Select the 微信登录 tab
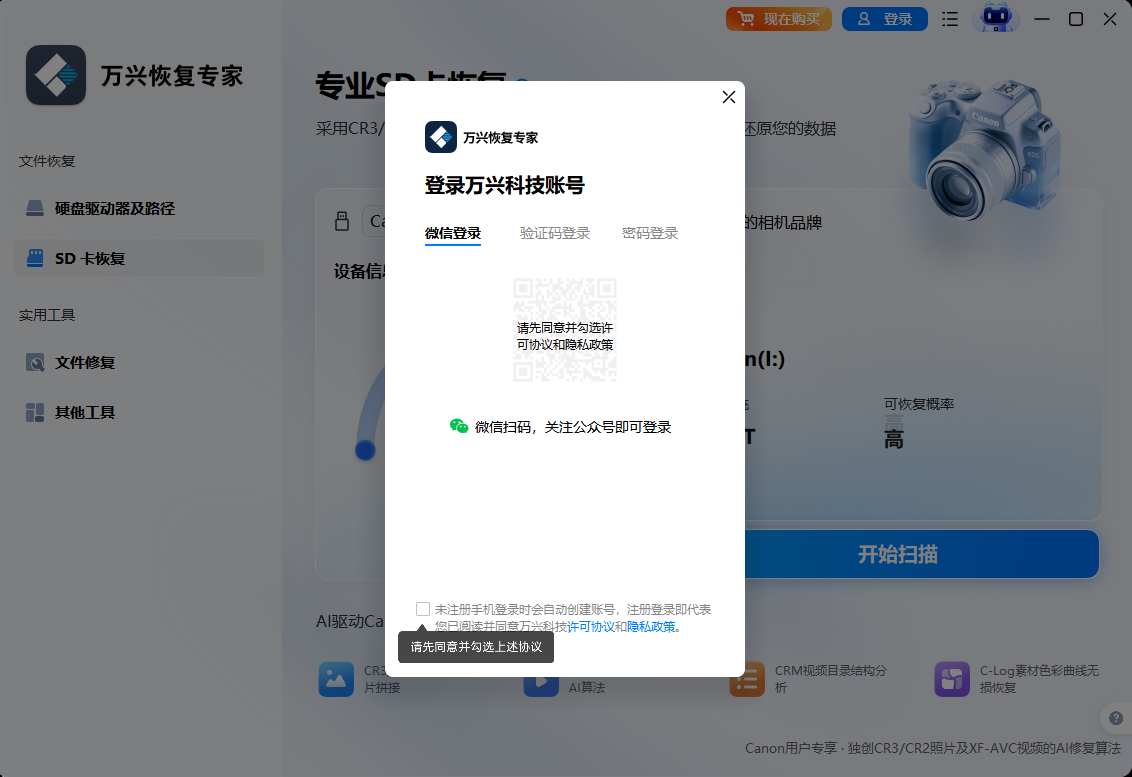 [x=454, y=232]
